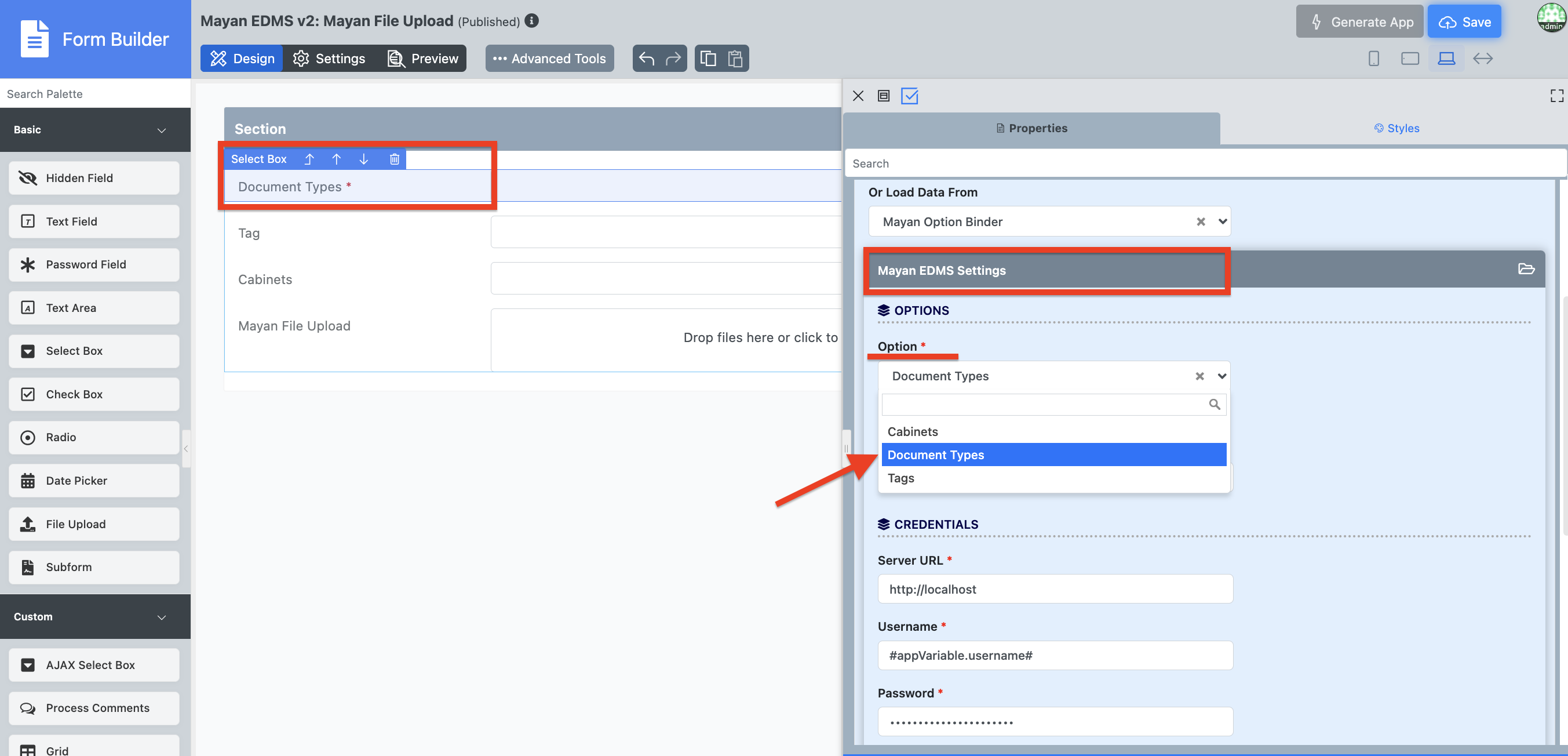
Task: Select the Check Box palette item
Action: point(94,394)
